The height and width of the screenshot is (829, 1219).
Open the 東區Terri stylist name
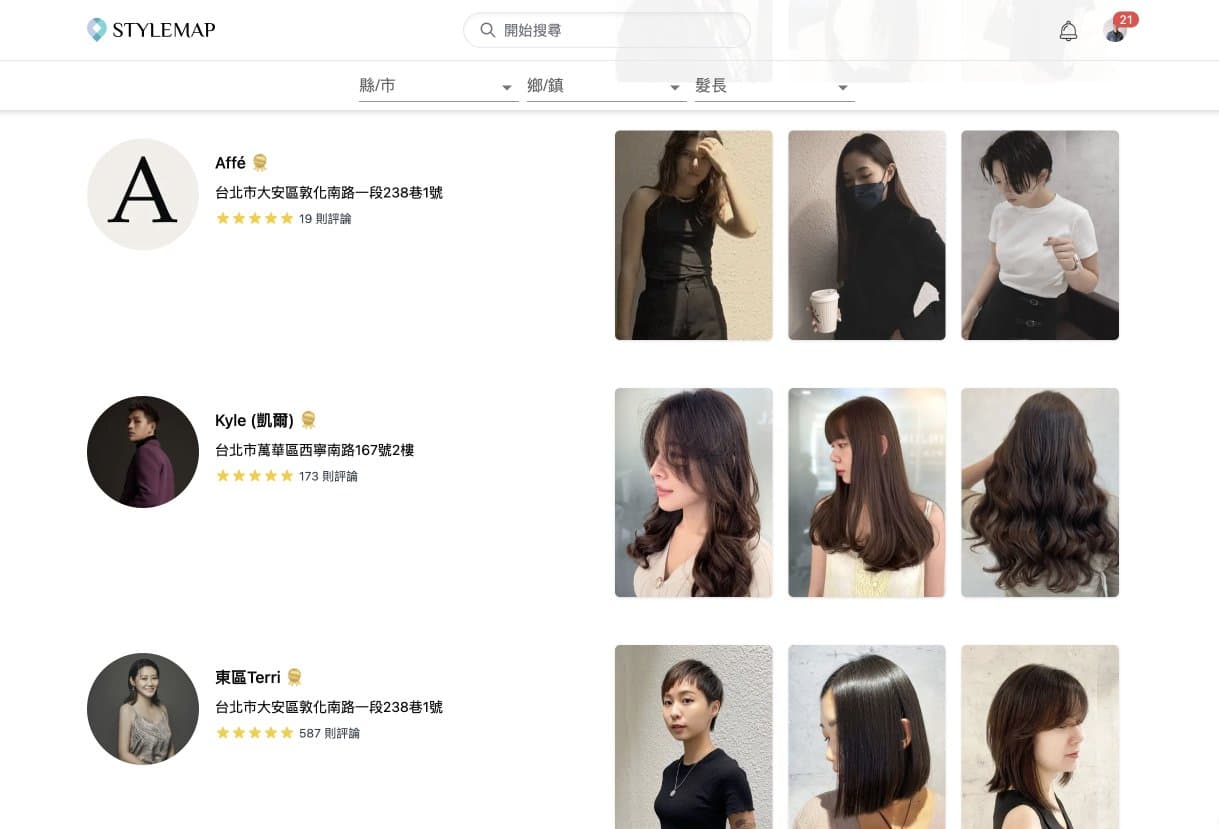tap(247, 677)
